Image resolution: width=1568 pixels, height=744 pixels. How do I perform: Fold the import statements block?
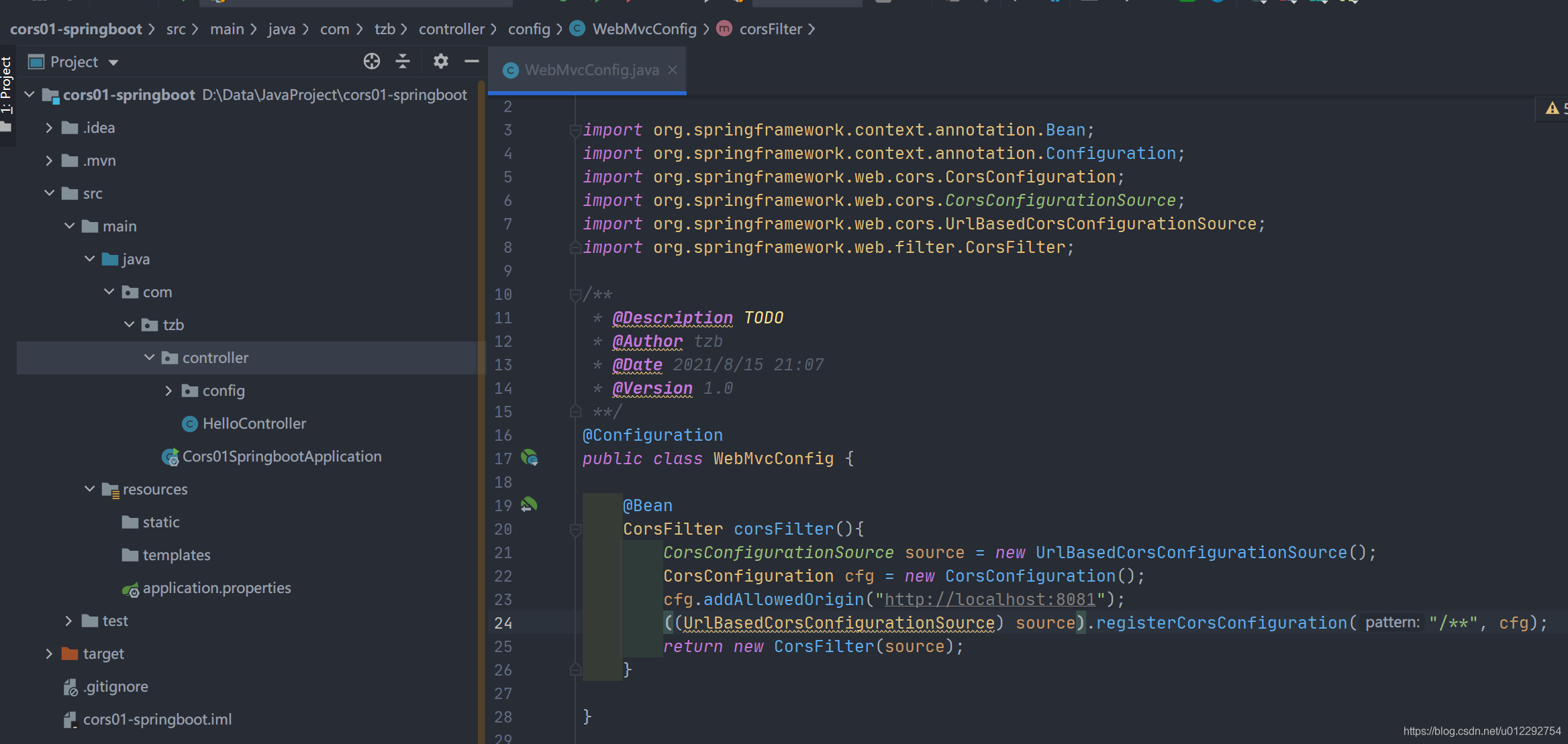[575, 130]
